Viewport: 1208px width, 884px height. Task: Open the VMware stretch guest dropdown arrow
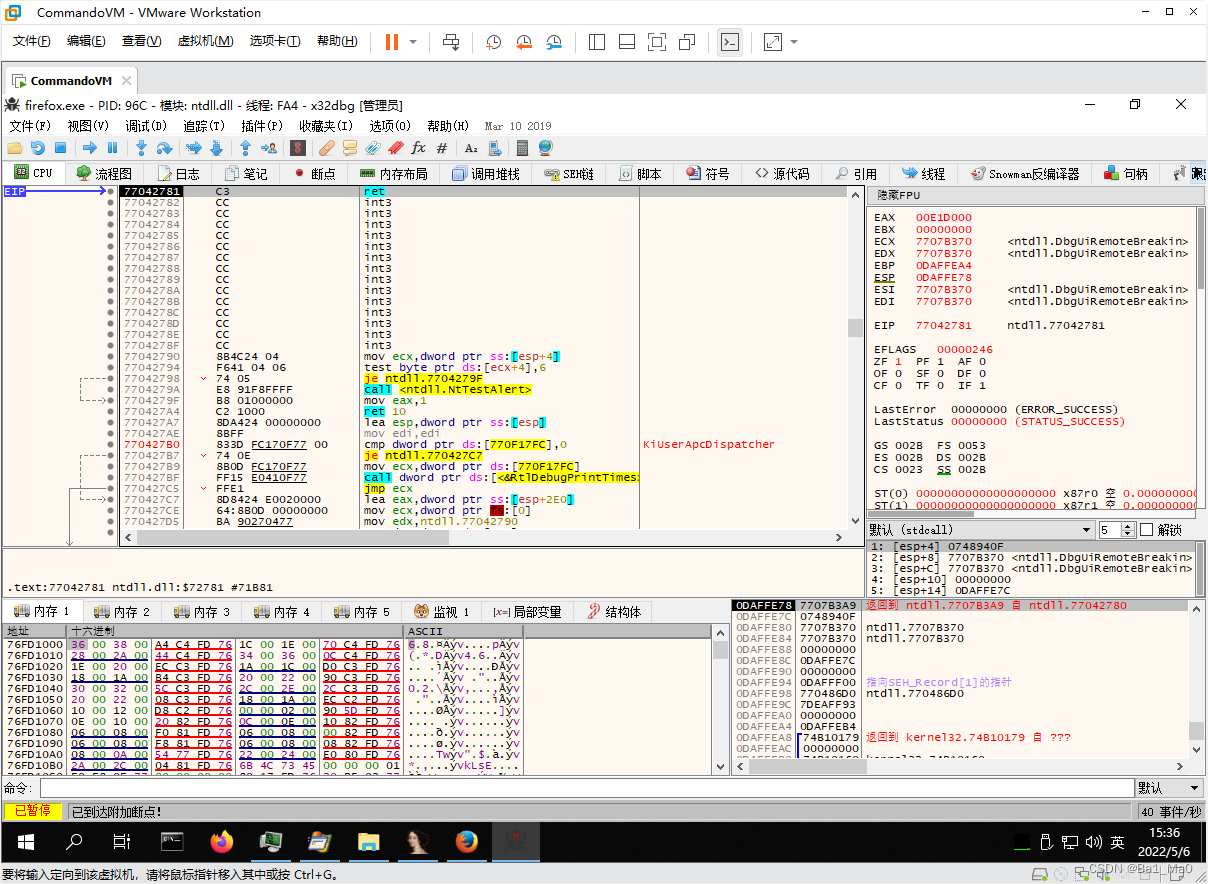tap(794, 42)
